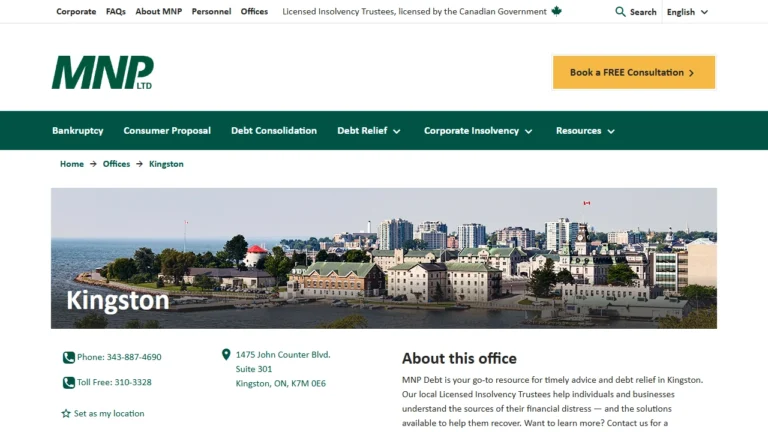The width and height of the screenshot is (768, 432).
Task: Go to Home in the breadcrumb
Action: point(72,164)
